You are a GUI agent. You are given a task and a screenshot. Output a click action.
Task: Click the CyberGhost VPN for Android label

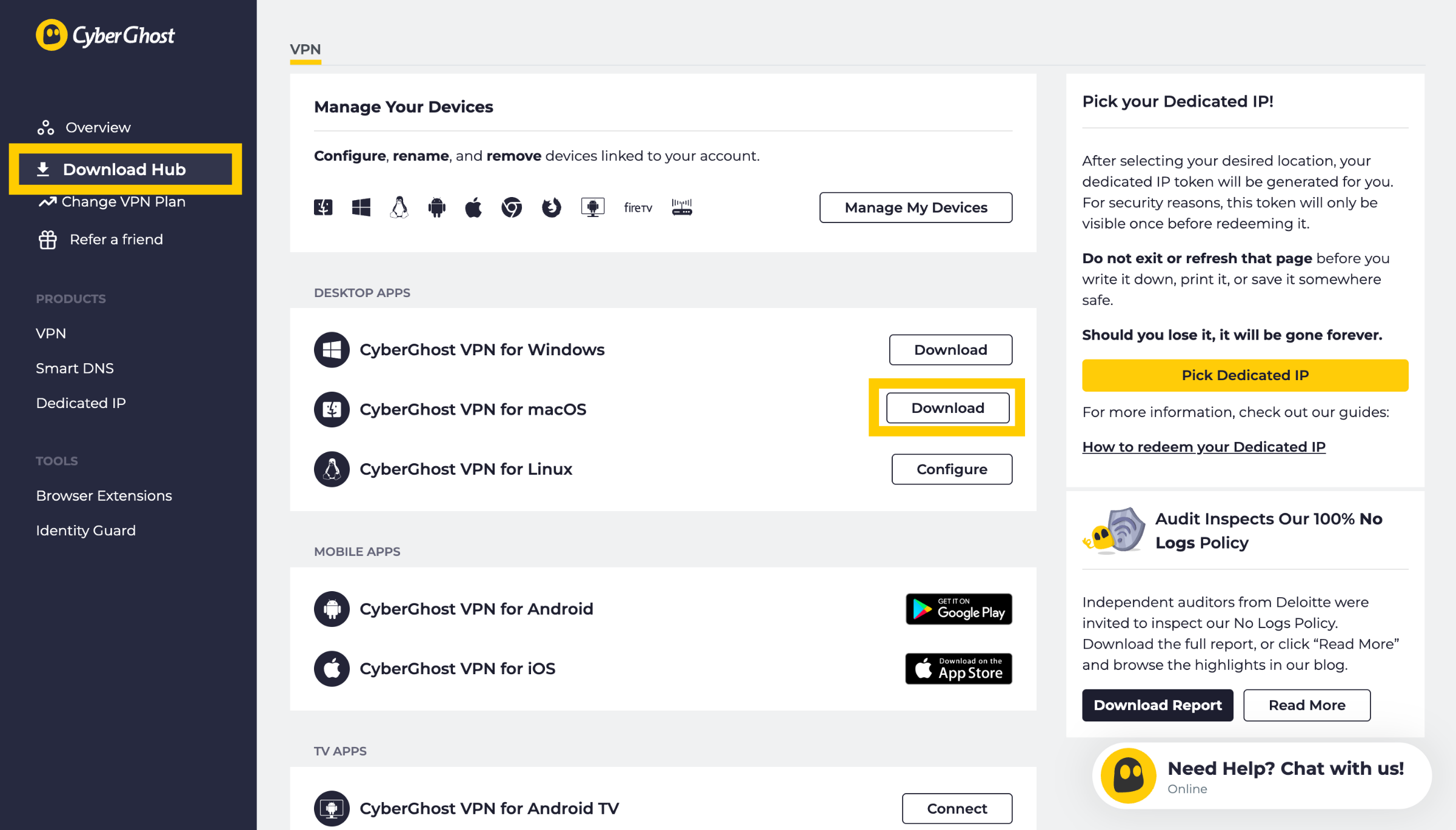click(x=476, y=609)
